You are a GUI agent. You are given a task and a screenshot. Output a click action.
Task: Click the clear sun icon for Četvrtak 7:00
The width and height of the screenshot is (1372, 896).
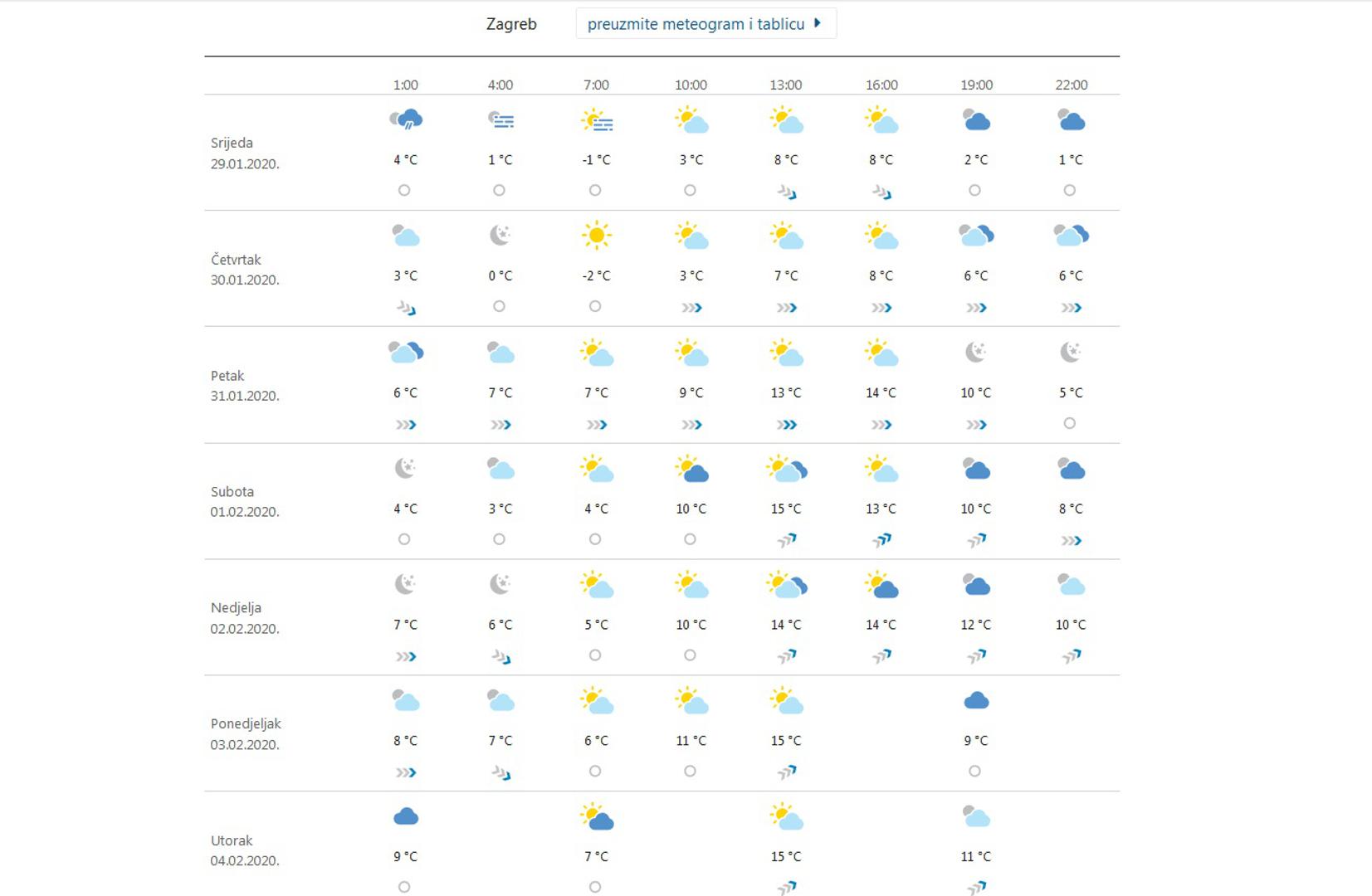[x=596, y=236]
